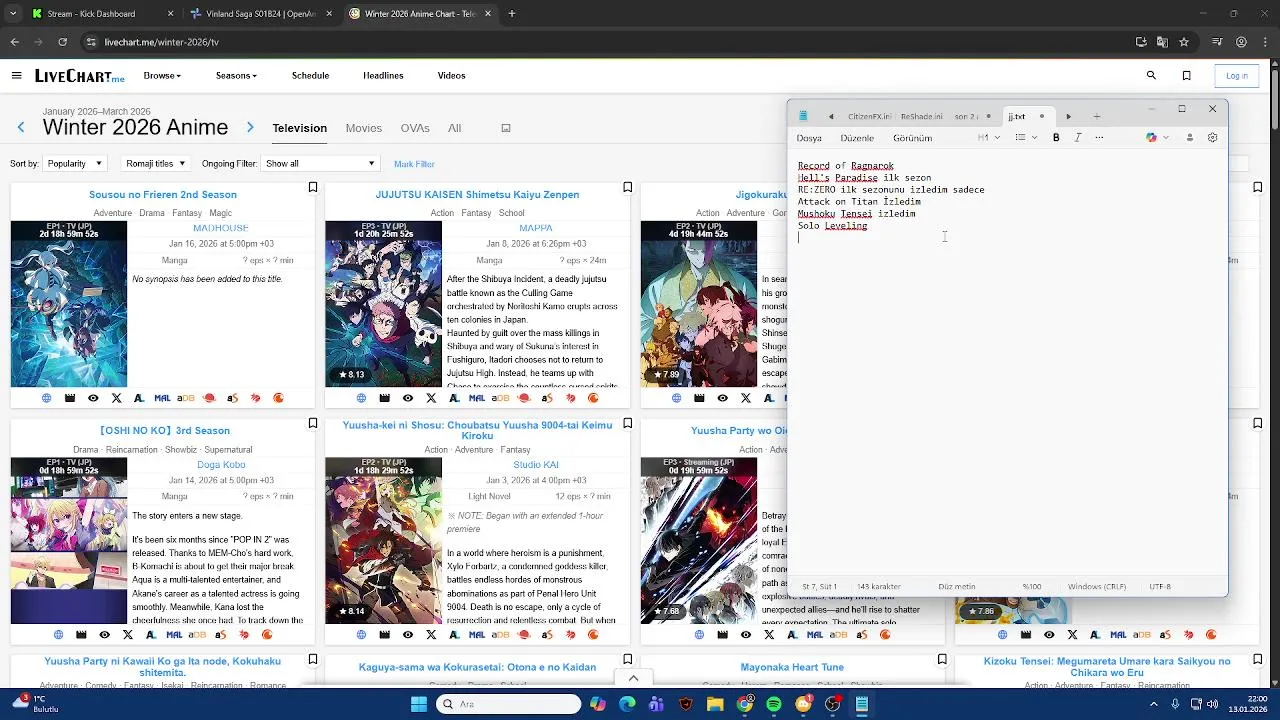The height and width of the screenshot is (720, 1280).
Task: Click the Mark Filter link
Action: (414, 164)
